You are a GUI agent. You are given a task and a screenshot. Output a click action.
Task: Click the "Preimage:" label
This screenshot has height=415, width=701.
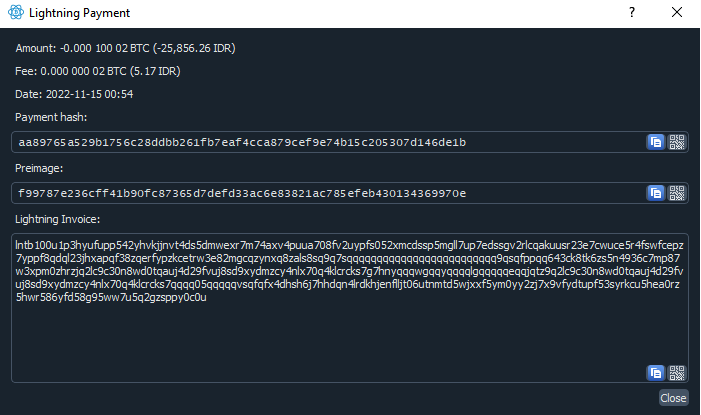[x=39, y=168]
